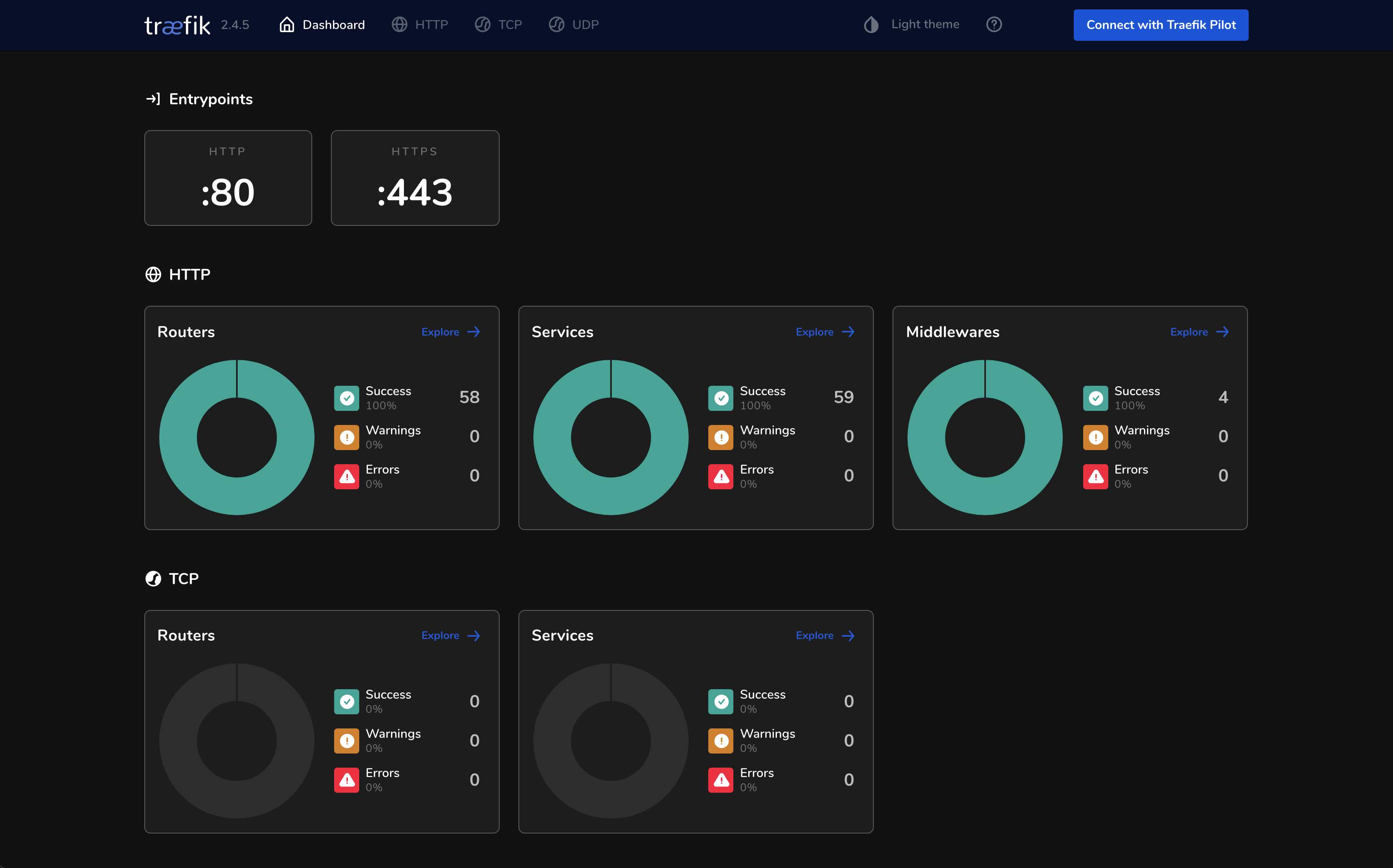This screenshot has height=868, width=1393.
Task: Go to the TCP navigation tab
Action: click(x=498, y=25)
